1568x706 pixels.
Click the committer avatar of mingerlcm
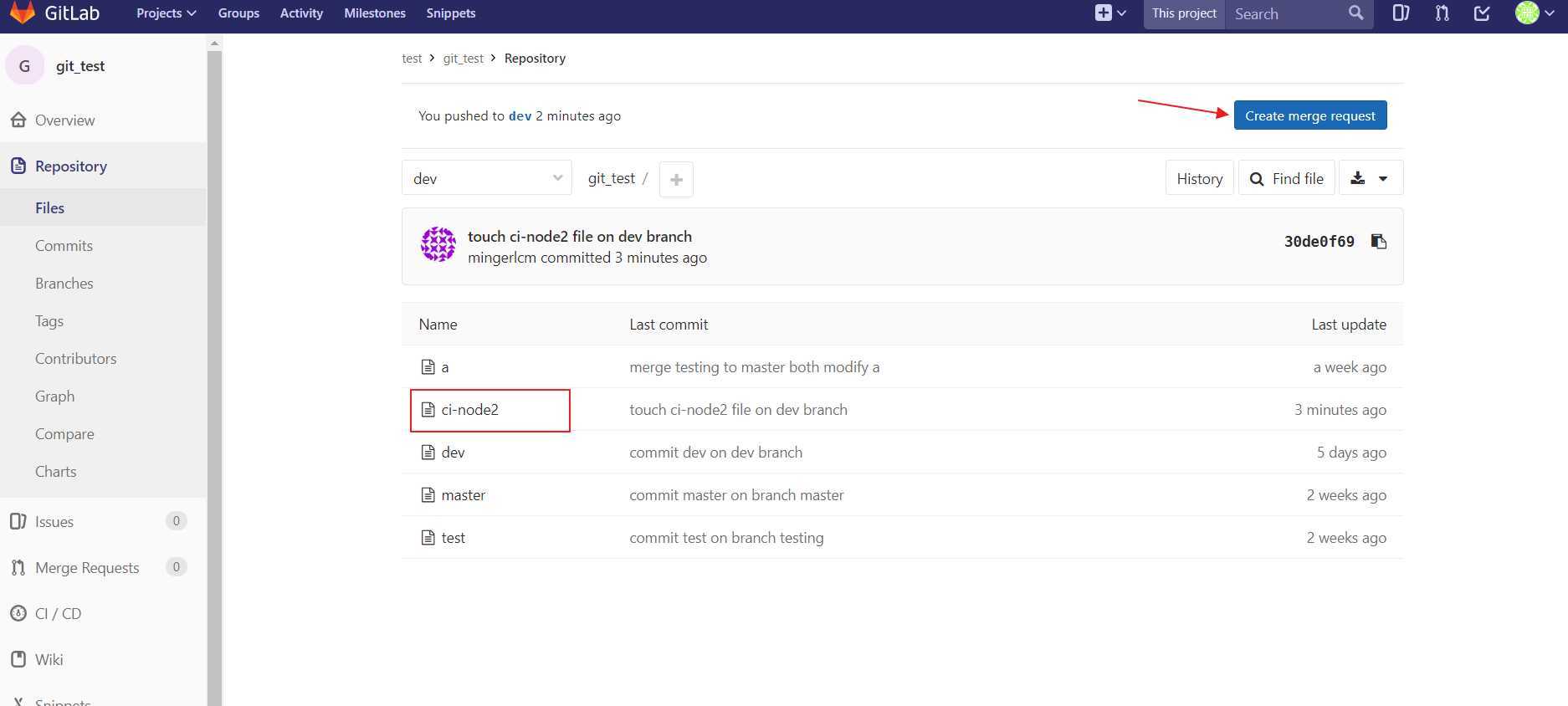pyautogui.click(x=438, y=244)
